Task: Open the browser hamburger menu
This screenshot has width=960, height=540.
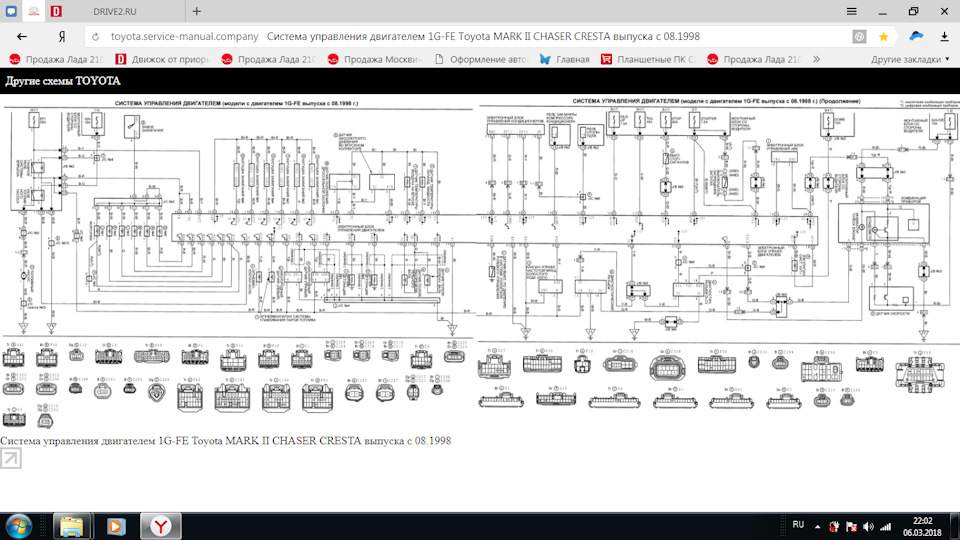Action: [x=851, y=11]
